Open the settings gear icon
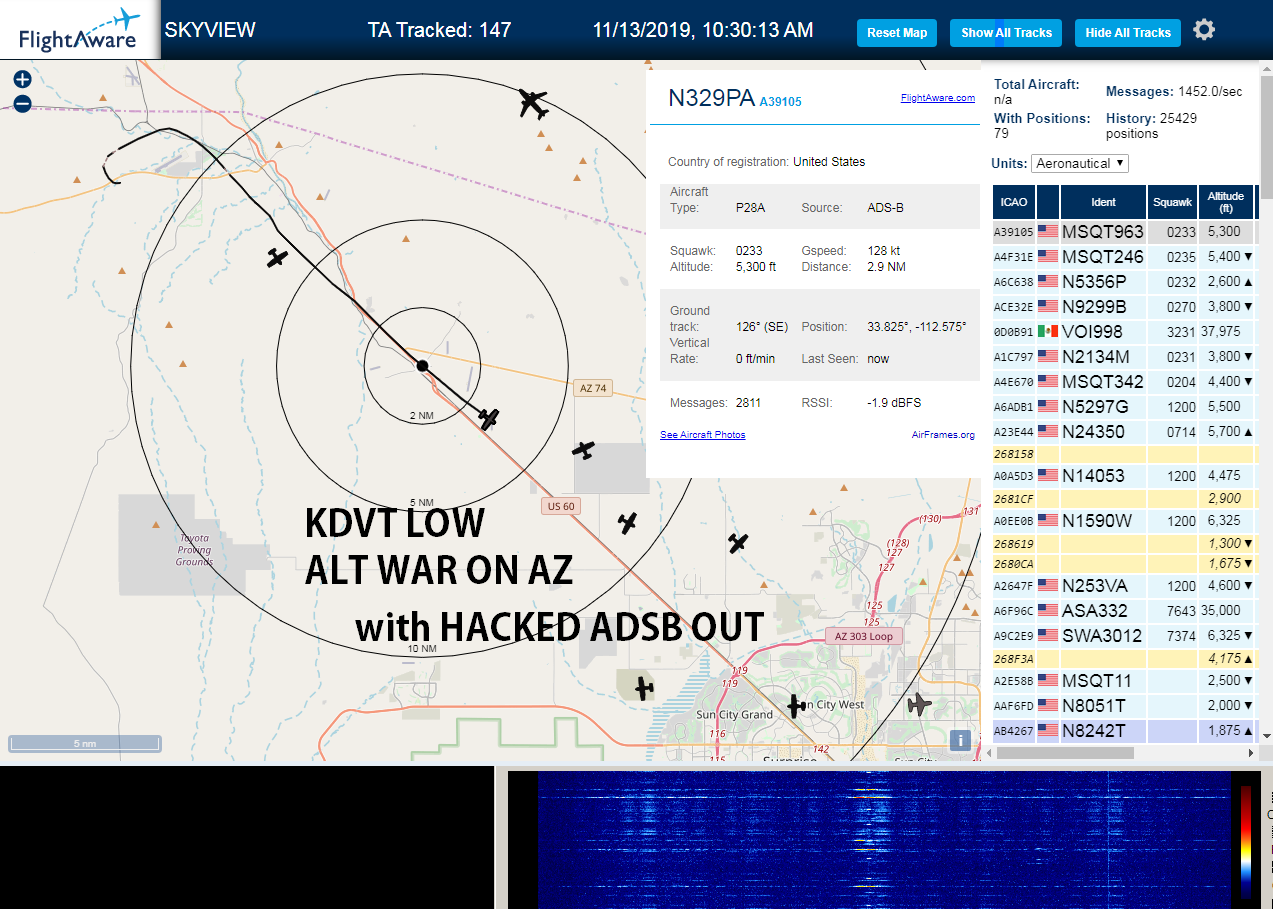The width and height of the screenshot is (1273, 909). 1204,30
